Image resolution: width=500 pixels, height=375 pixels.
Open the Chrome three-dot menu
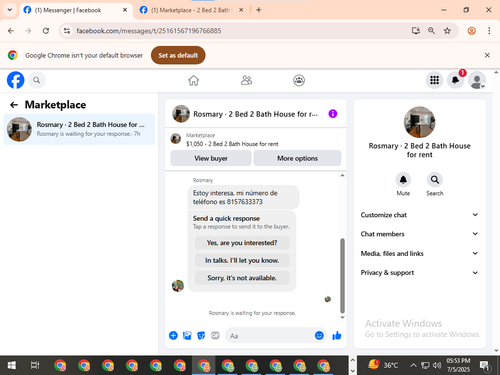pyautogui.click(x=489, y=31)
